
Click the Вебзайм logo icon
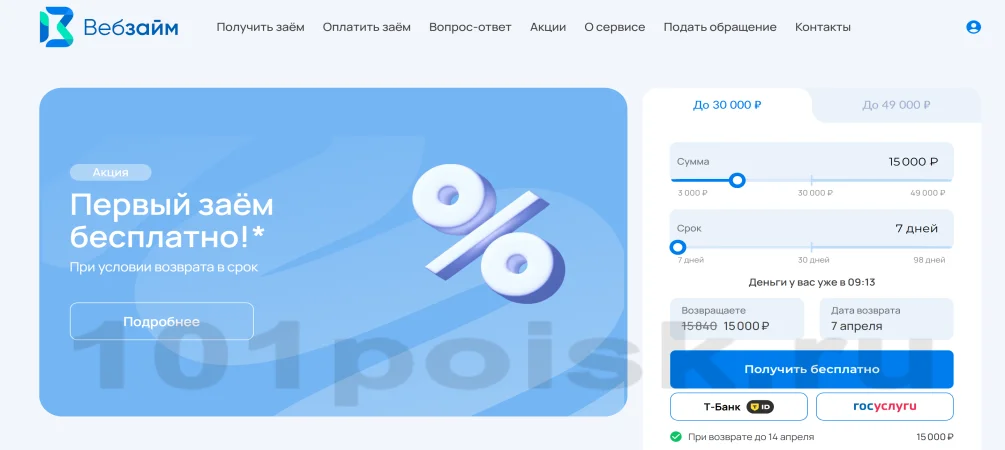click(x=56, y=27)
